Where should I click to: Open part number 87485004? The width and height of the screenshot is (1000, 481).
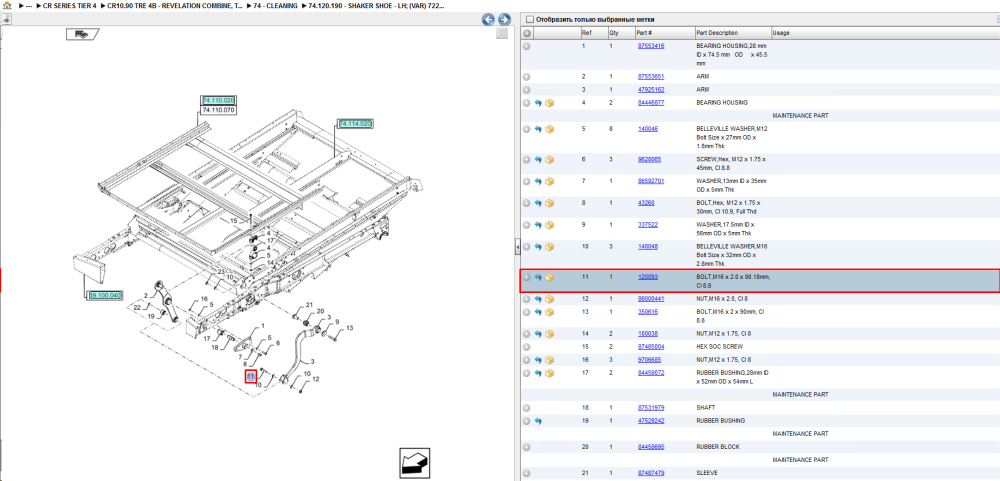click(x=651, y=346)
